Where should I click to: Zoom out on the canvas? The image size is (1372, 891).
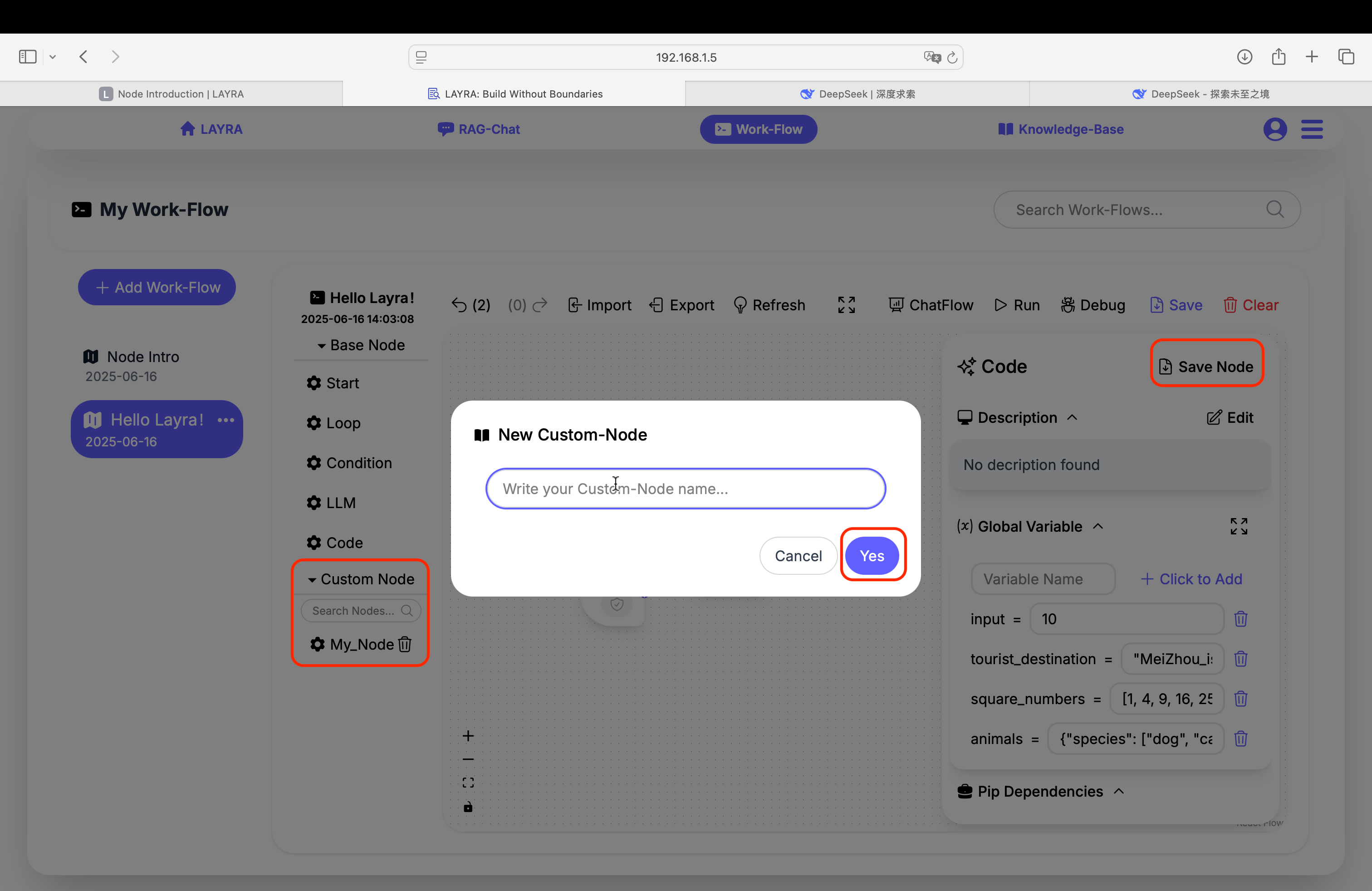point(468,759)
